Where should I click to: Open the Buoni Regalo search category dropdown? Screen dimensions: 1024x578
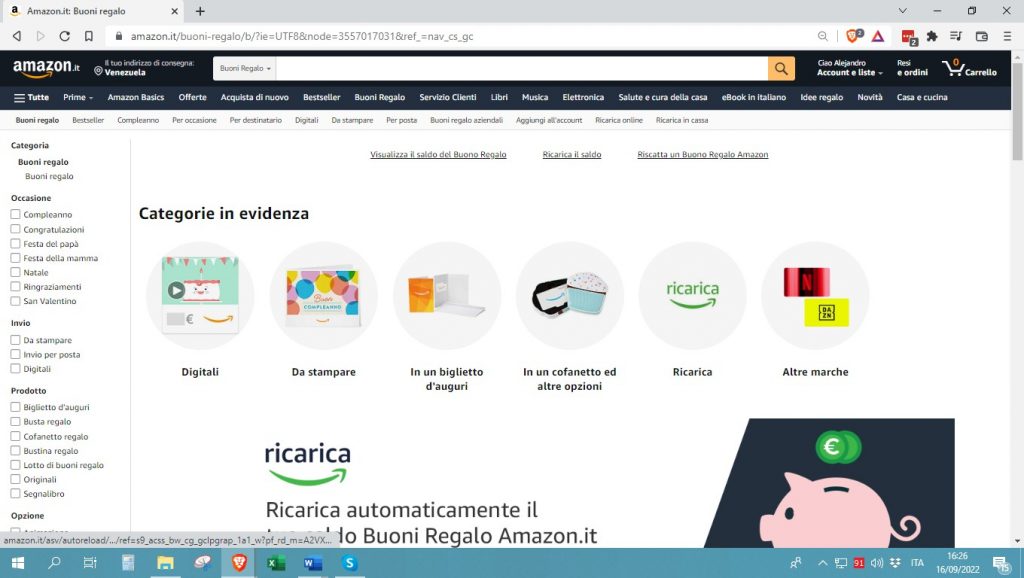pos(242,68)
